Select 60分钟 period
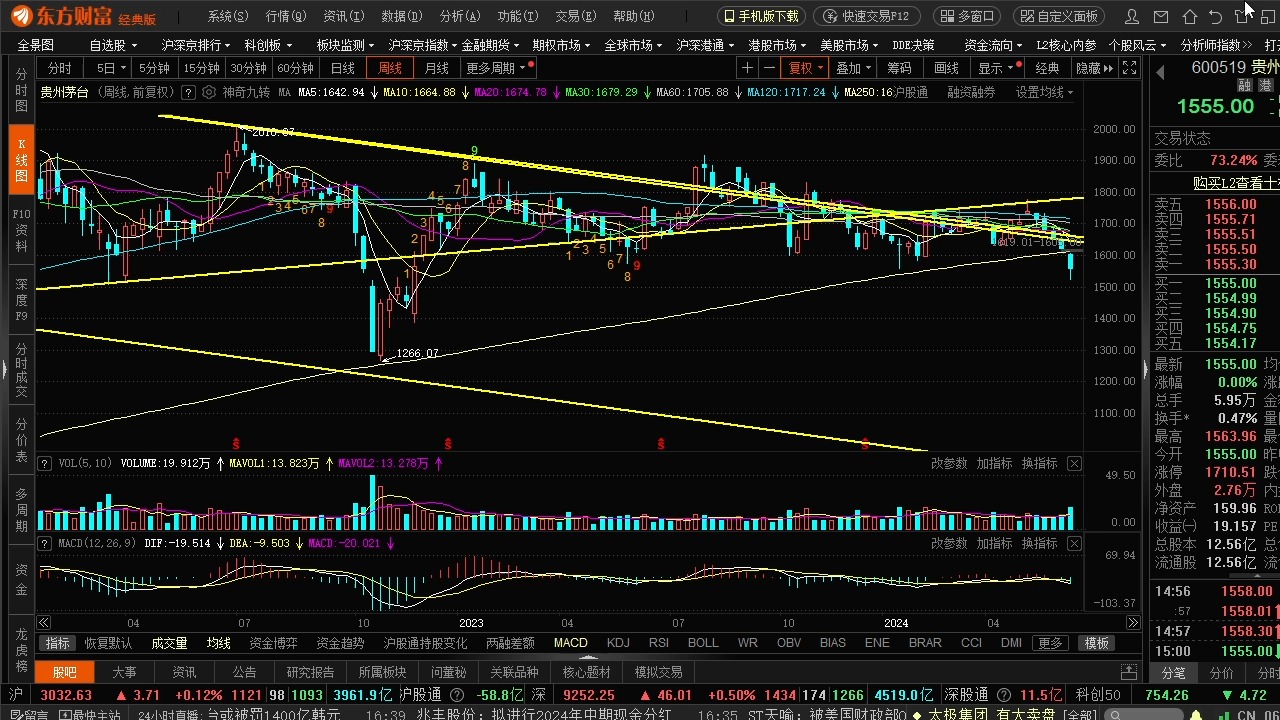 [295, 68]
